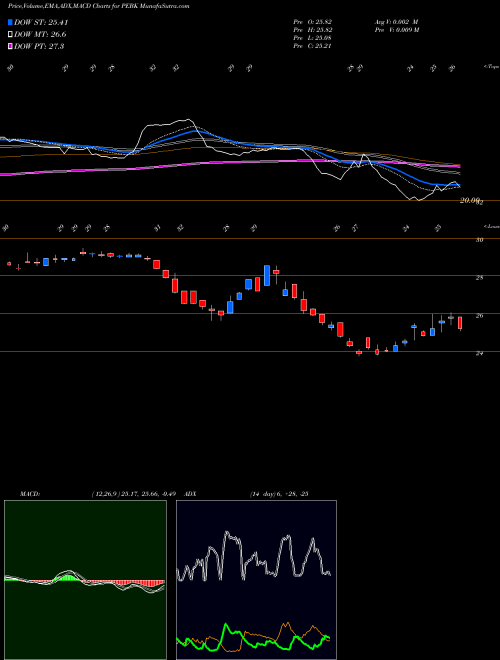Click the ADX panel label
The image size is (500, 660).
[190, 494]
